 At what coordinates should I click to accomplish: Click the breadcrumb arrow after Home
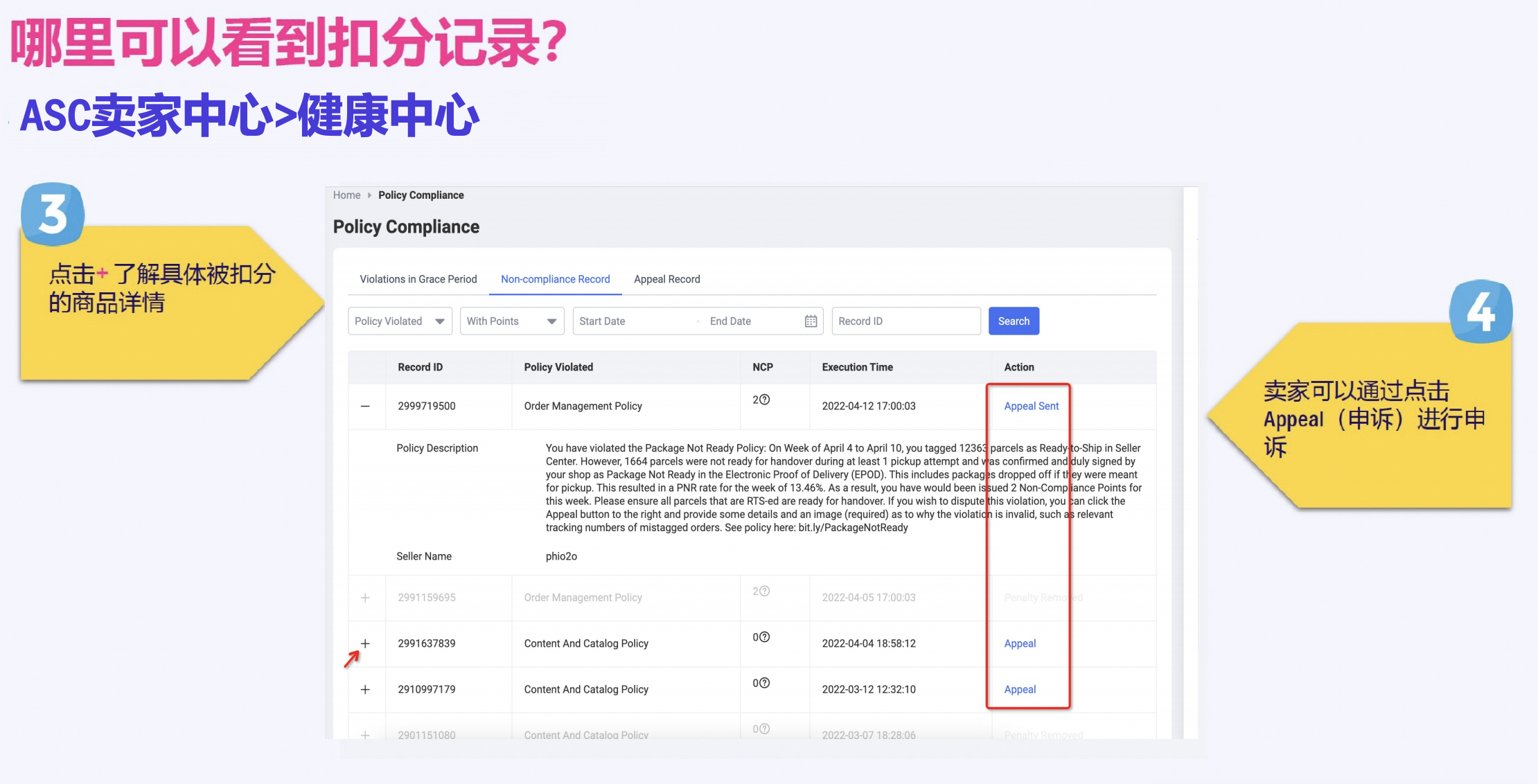[369, 195]
